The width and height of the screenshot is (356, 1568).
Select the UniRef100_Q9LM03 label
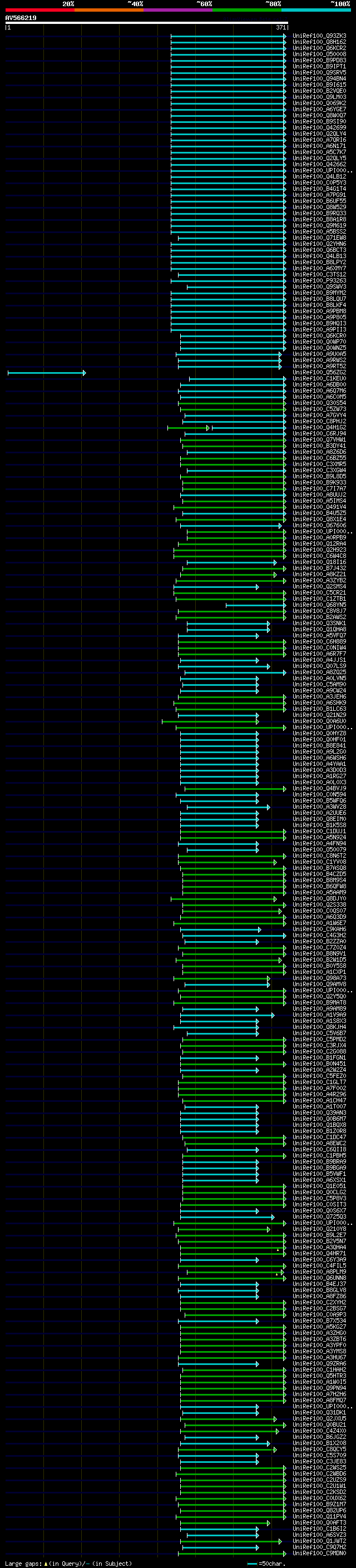319,97
